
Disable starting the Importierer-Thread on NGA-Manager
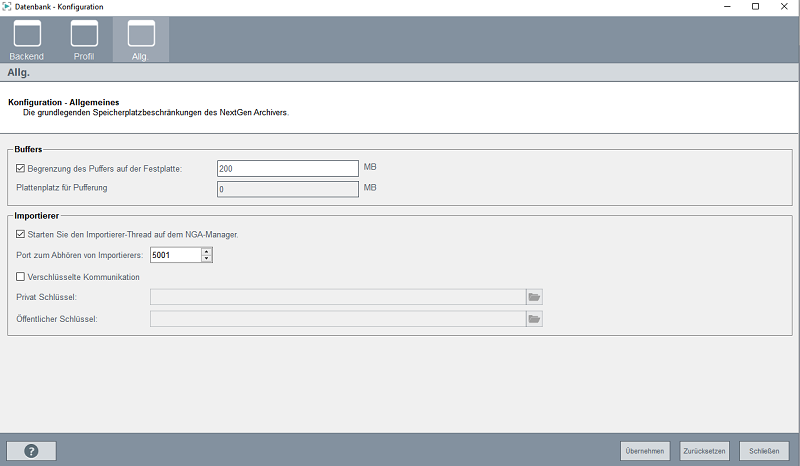pyautogui.click(x=21, y=234)
